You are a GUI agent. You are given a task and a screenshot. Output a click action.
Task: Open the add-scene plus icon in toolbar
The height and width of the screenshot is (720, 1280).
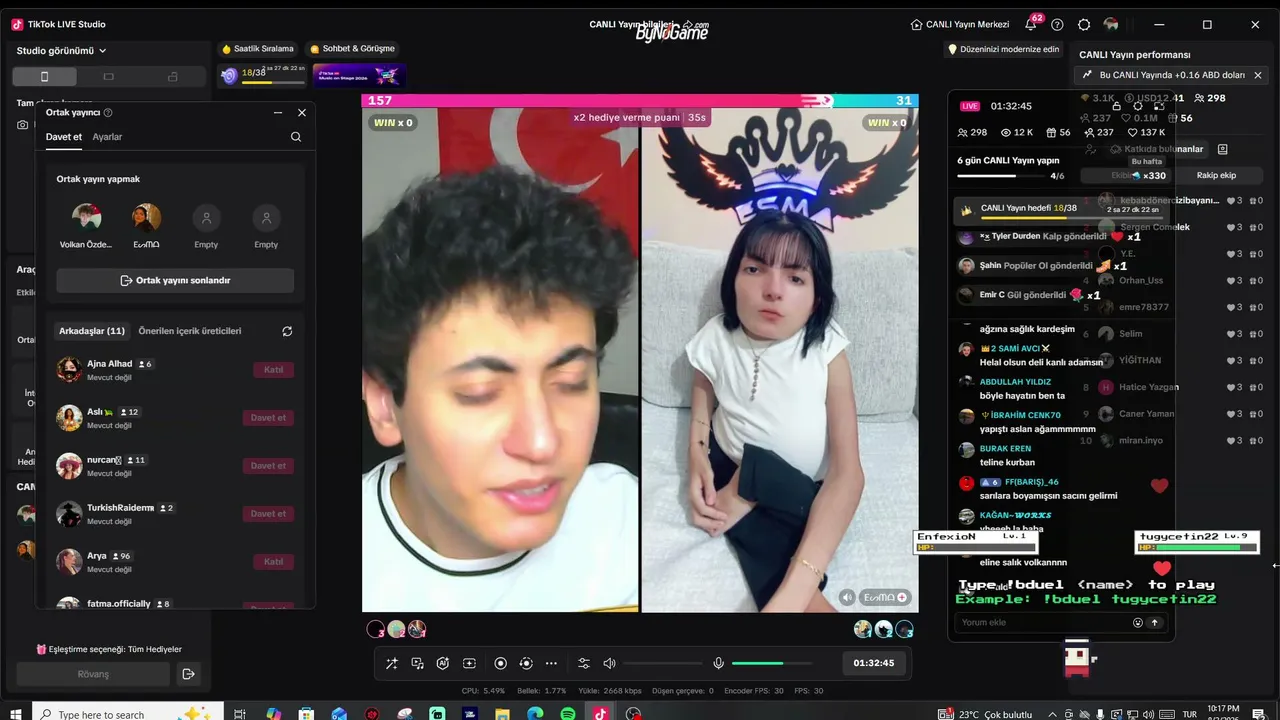469,663
